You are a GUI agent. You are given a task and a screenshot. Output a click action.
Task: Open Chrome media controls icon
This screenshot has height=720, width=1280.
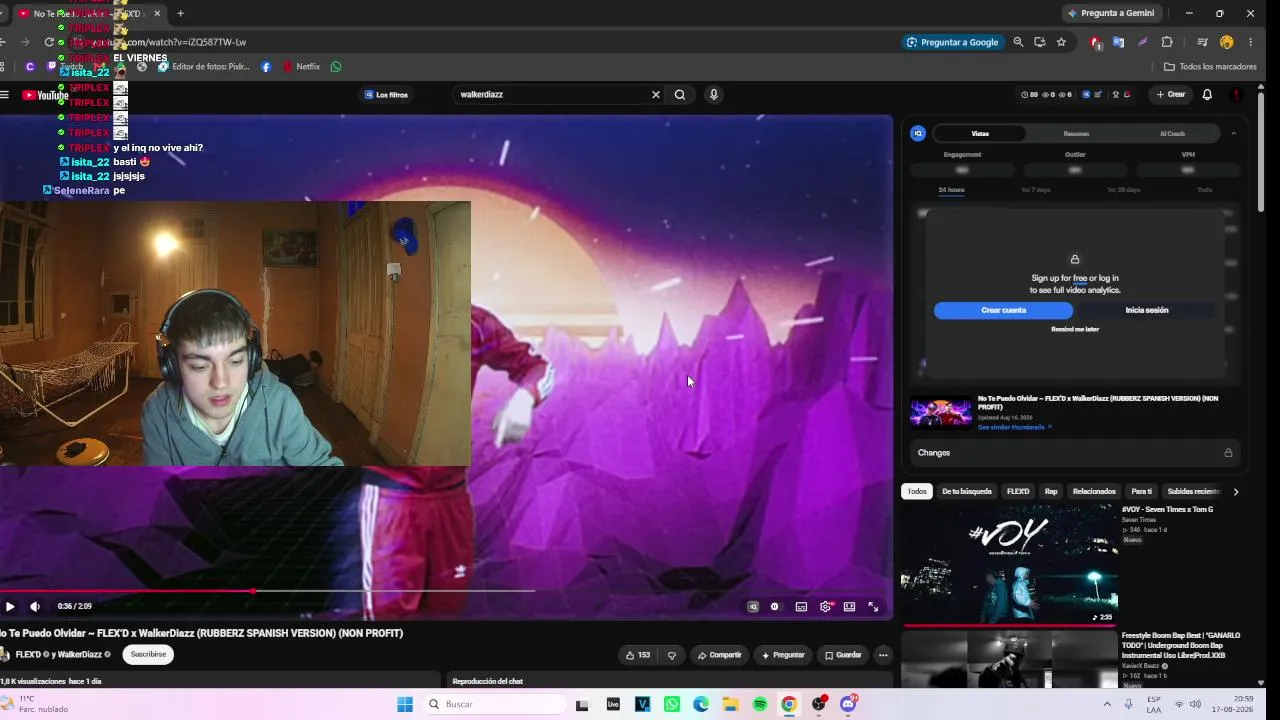pyautogui.click(x=1203, y=42)
